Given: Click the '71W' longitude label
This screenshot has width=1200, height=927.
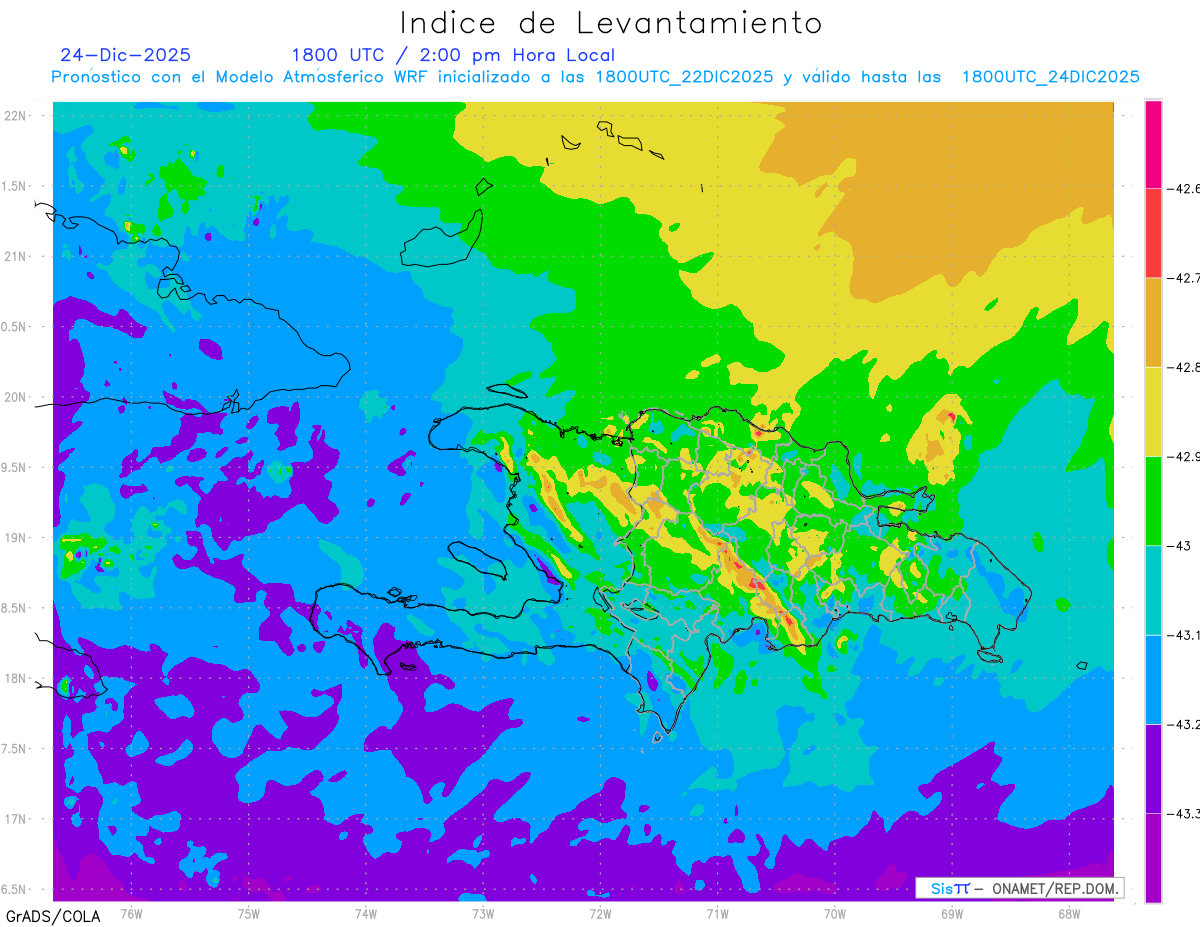Looking at the screenshot, I should pos(717,914).
